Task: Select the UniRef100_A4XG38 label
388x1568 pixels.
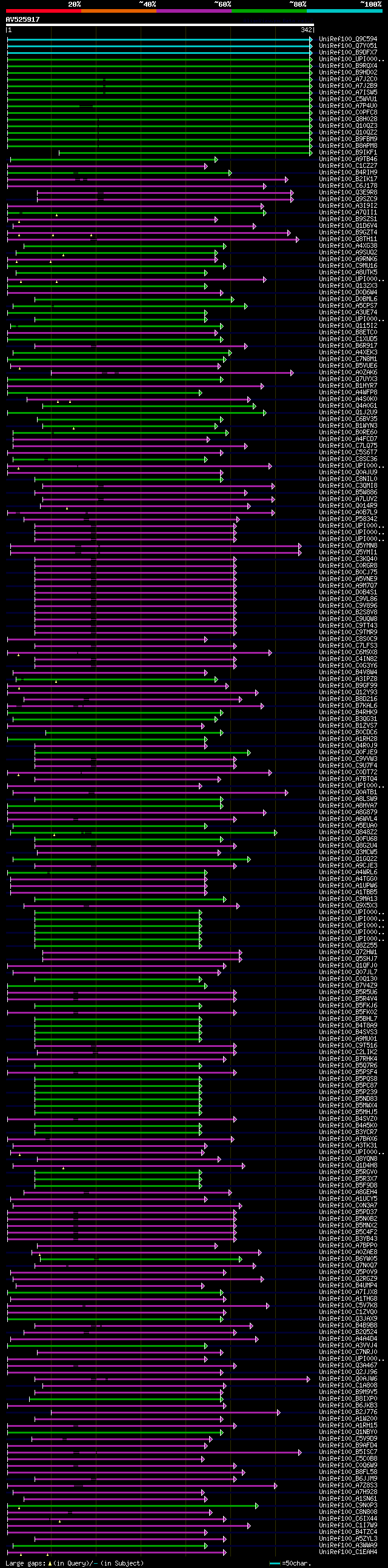Action: [x=348, y=247]
